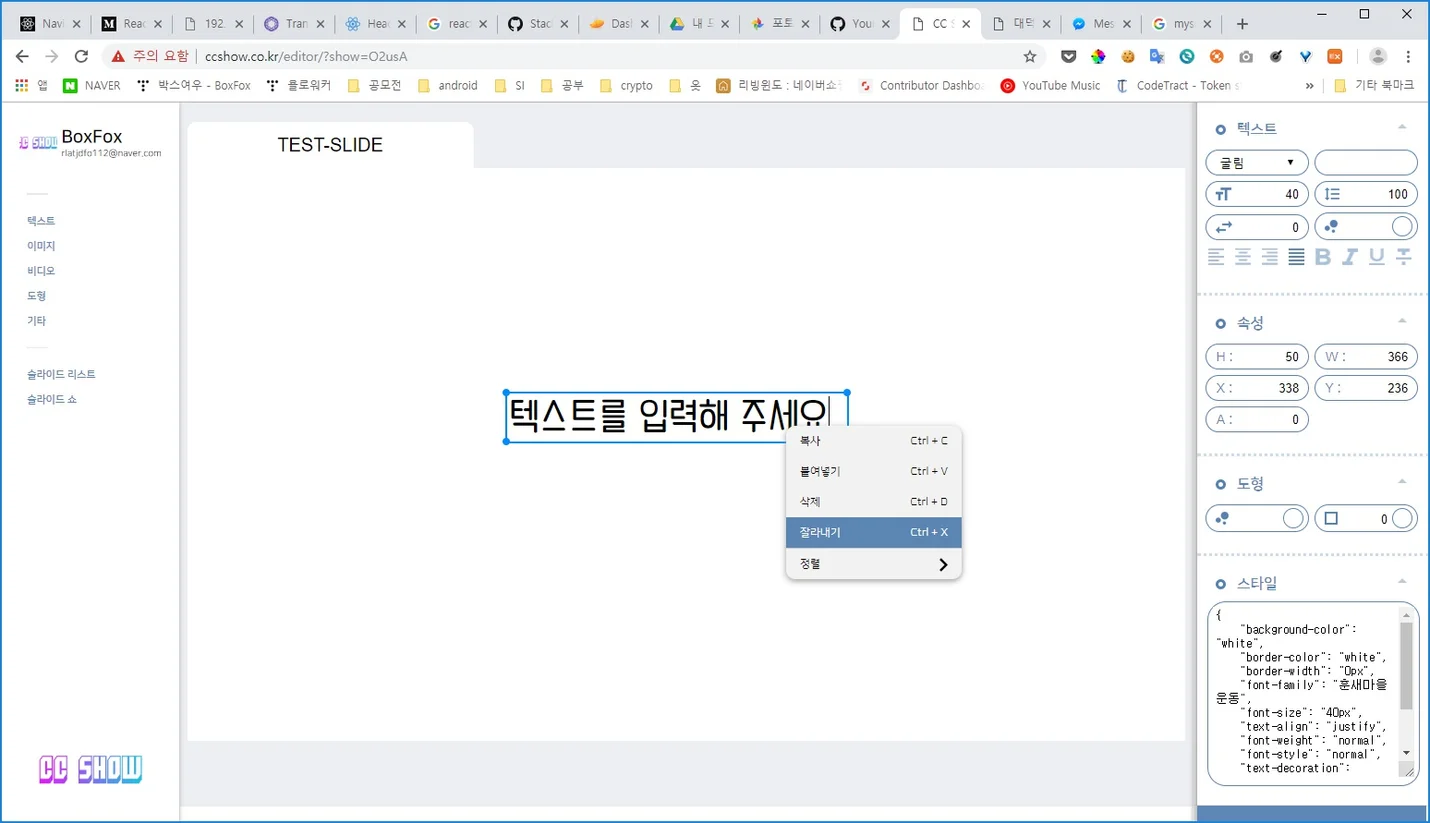Click the letter spacing field showing 0
This screenshot has width=1430, height=823.
[x=1257, y=227]
